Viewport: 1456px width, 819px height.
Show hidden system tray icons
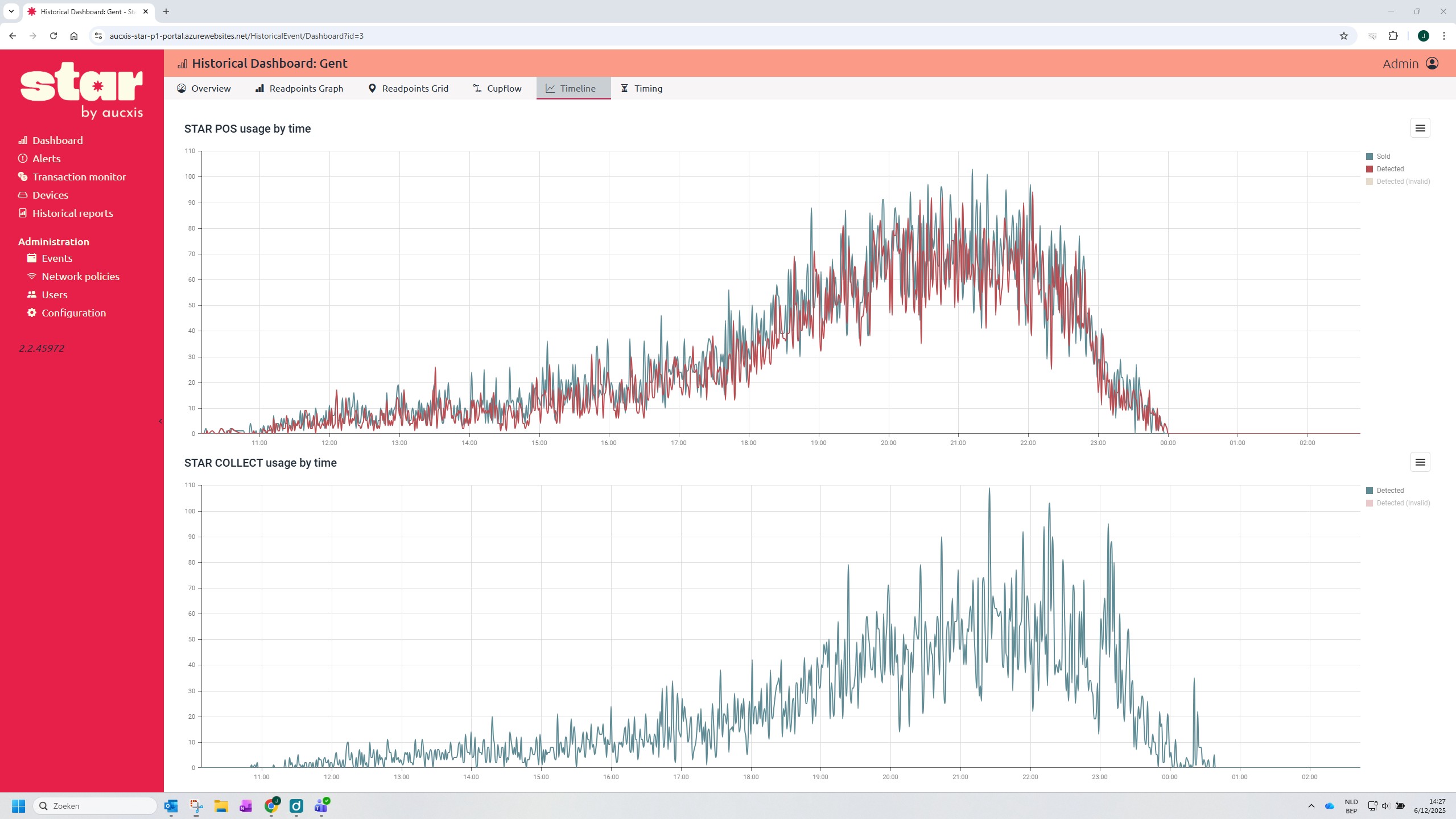pyautogui.click(x=1311, y=806)
